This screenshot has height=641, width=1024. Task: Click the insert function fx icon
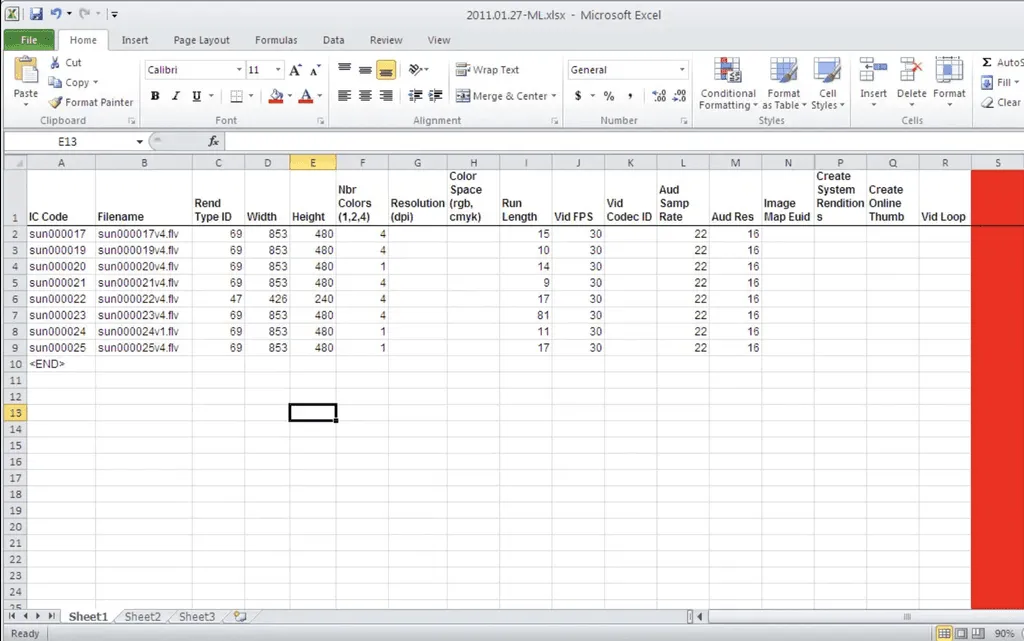click(x=213, y=142)
